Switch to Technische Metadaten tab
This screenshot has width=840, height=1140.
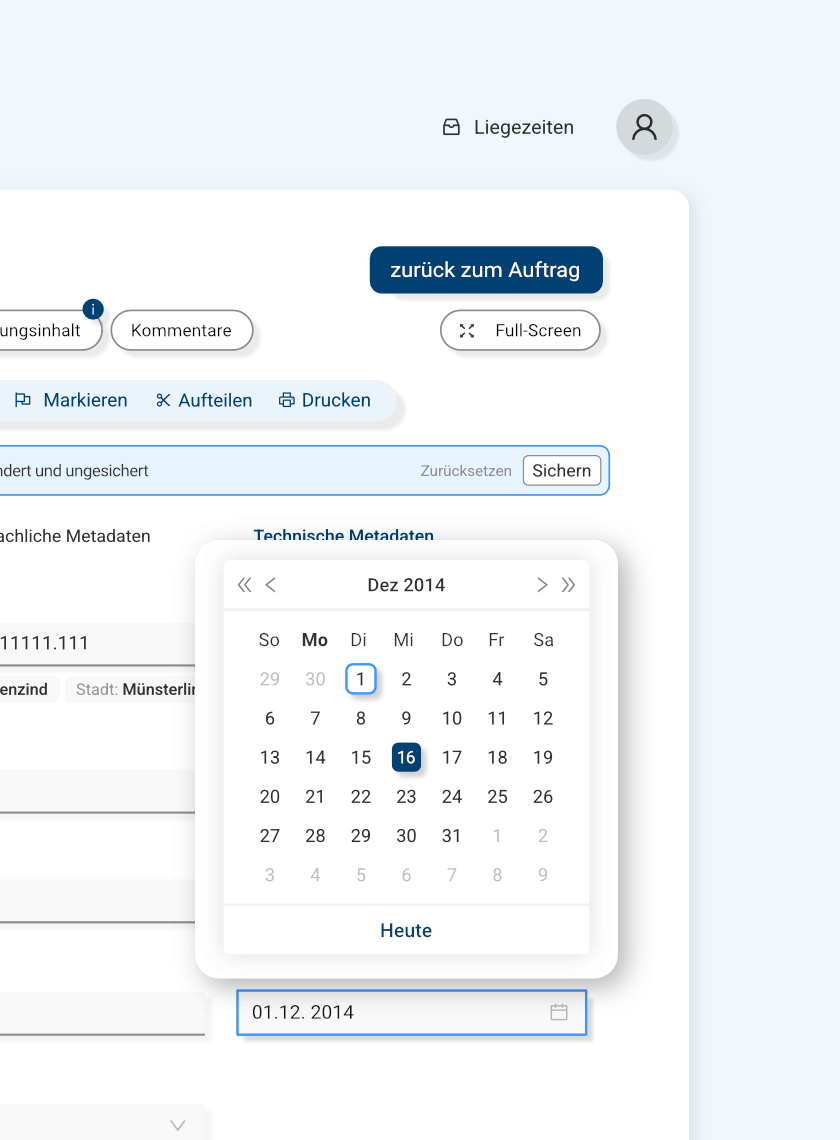(343, 534)
